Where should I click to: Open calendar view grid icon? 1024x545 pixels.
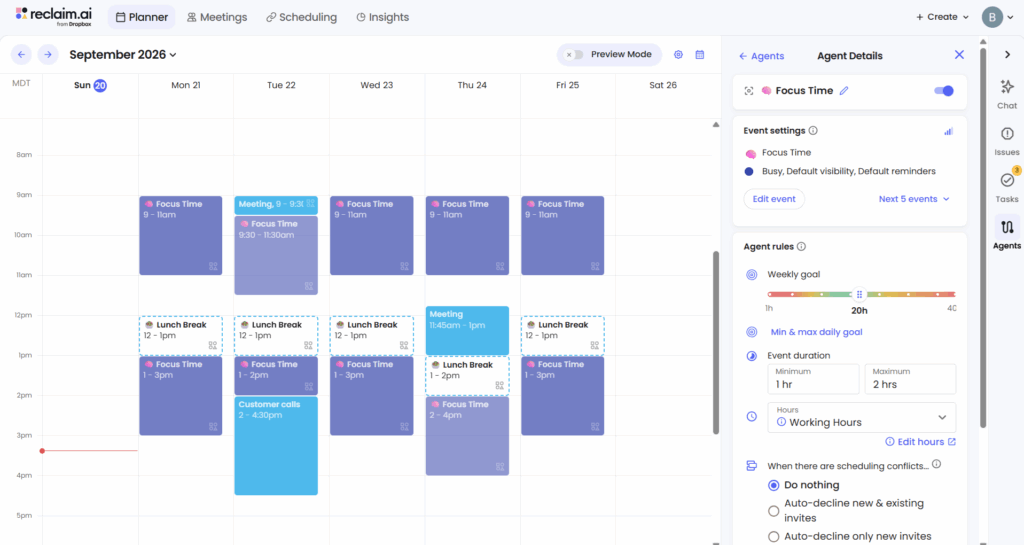tap(699, 55)
